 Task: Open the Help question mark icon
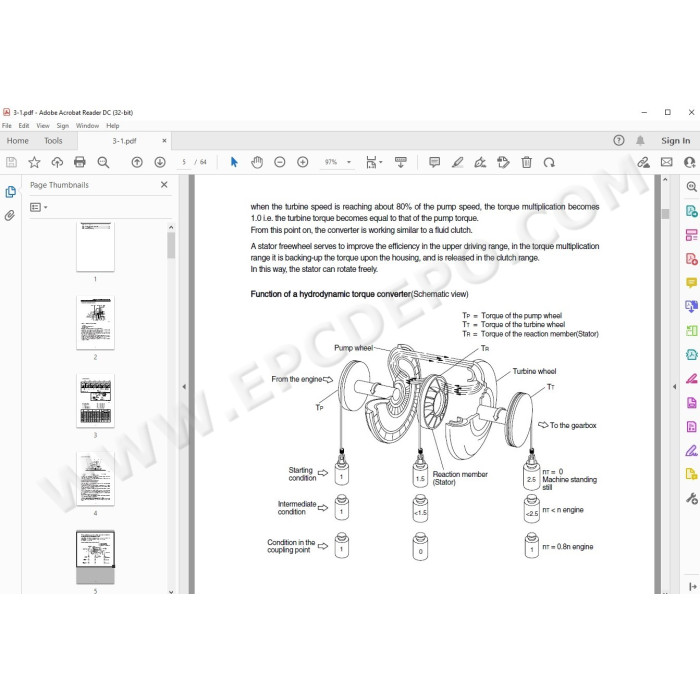pos(618,141)
